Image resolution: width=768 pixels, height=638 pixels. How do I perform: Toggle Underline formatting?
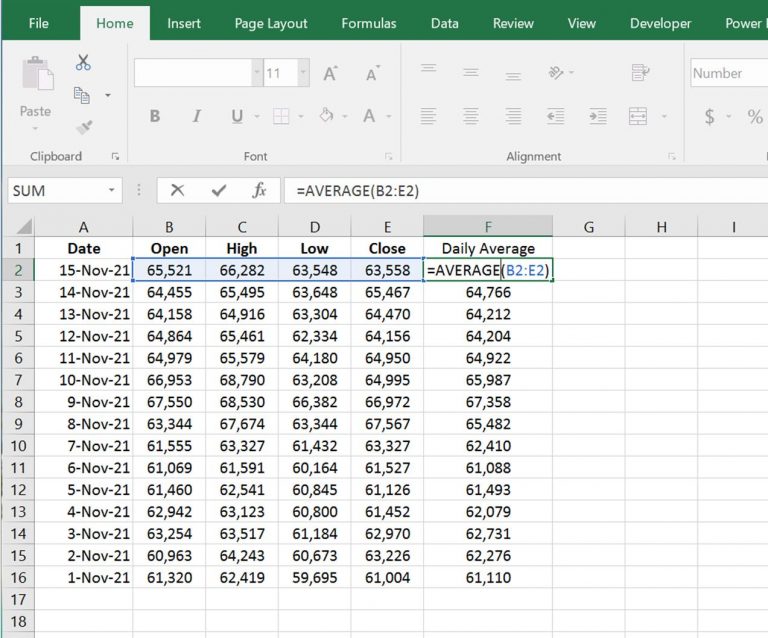tap(237, 117)
